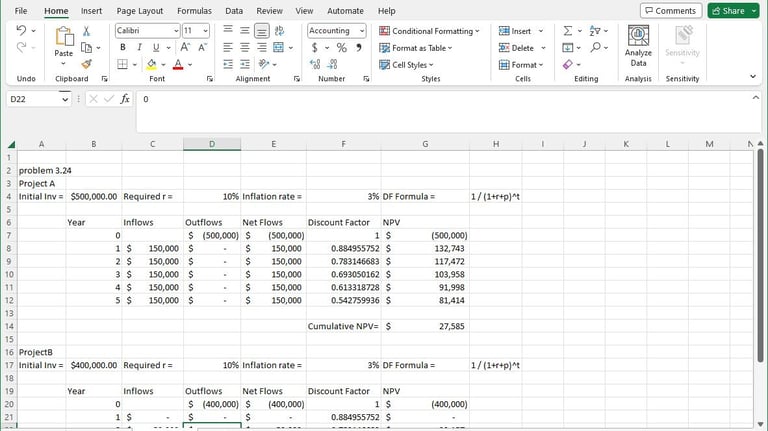768x431 pixels.
Task: Open the File tab
Action: pos(21,11)
